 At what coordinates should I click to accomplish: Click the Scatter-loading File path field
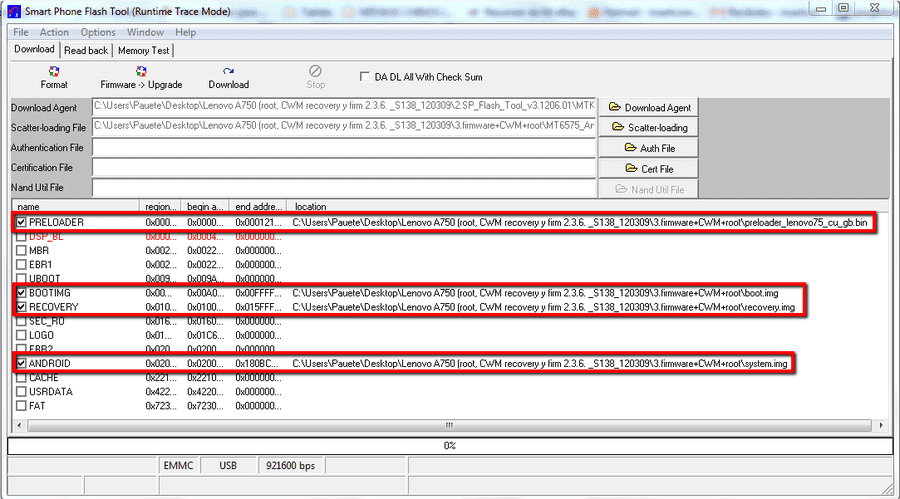344,126
